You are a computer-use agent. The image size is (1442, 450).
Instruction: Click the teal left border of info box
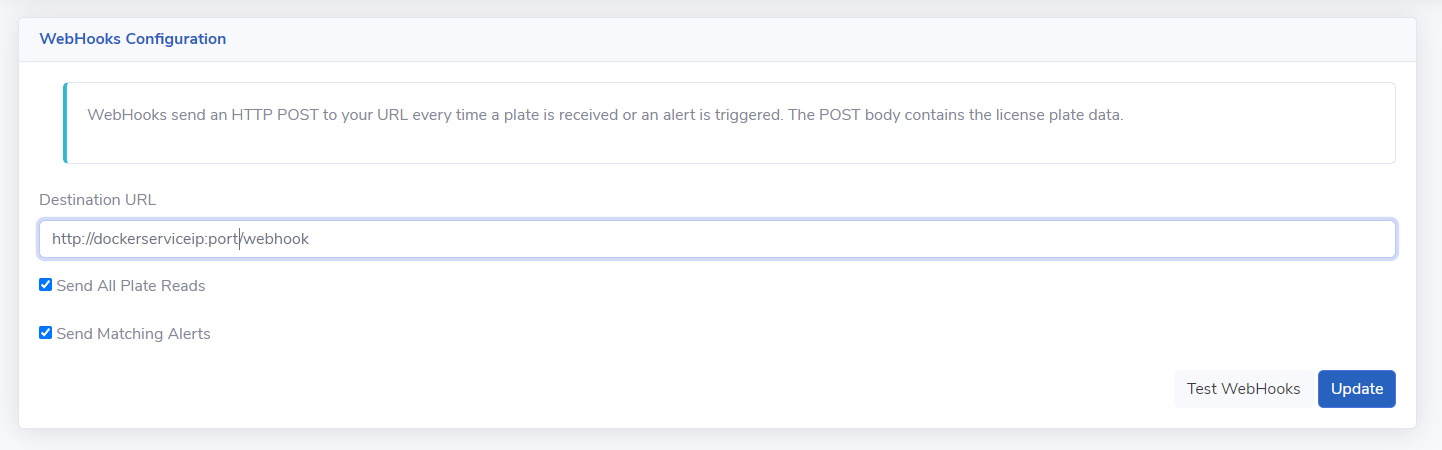65,123
